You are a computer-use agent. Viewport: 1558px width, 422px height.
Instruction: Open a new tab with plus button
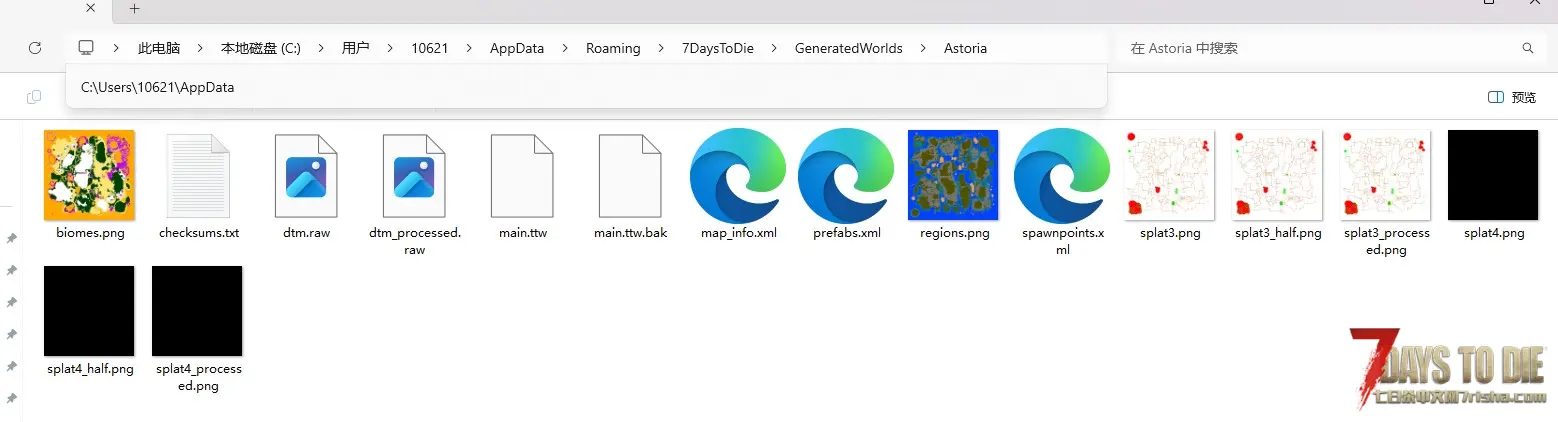click(134, 9)
